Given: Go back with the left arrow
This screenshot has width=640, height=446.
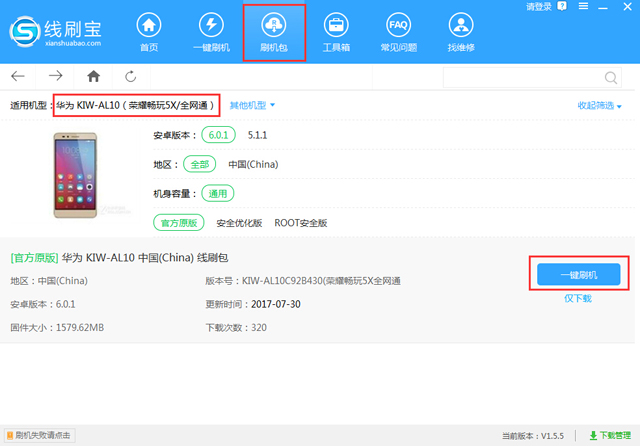Looking at the screenshot, I should point(18,76).
